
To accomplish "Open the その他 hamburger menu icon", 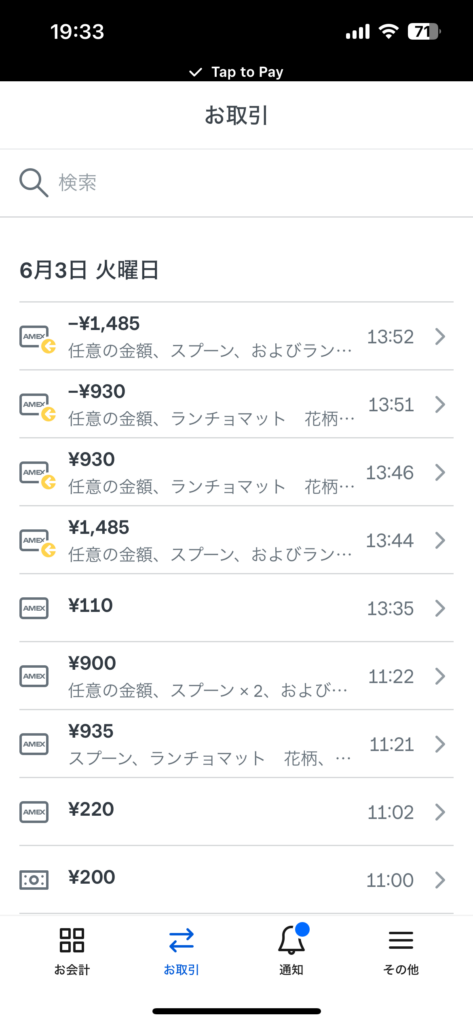I will pos(400,940).
